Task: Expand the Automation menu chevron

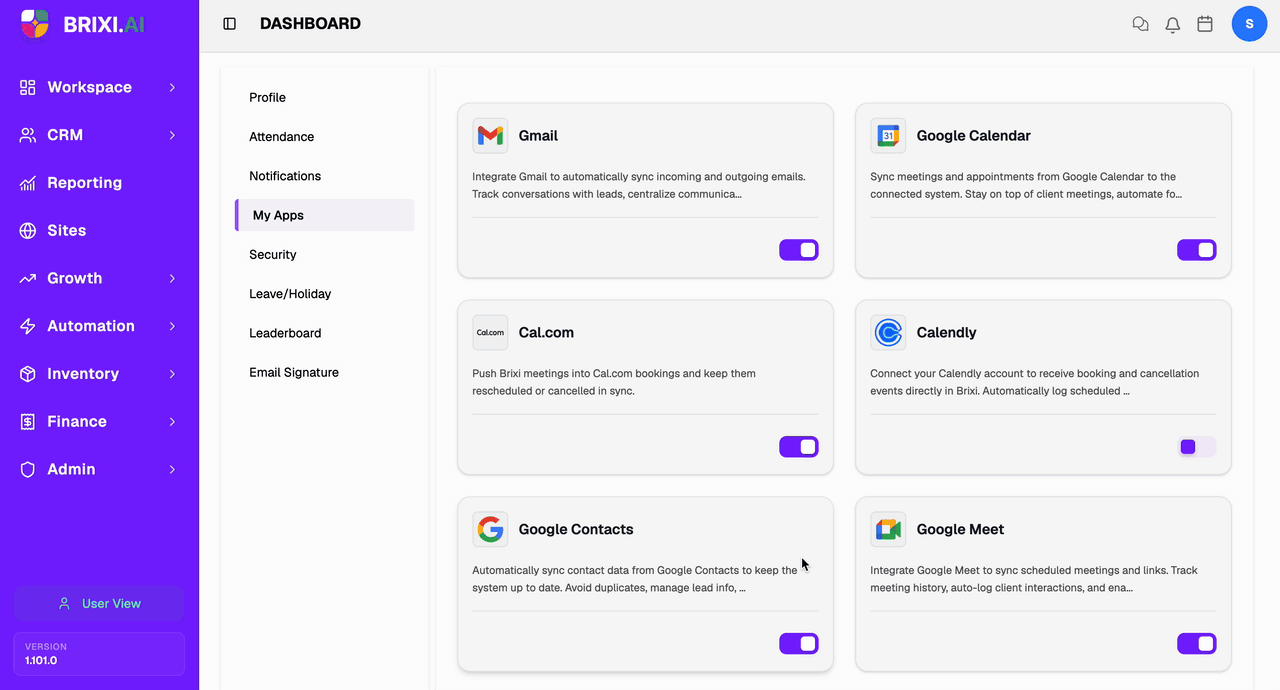Action: (x=172, y=326)
